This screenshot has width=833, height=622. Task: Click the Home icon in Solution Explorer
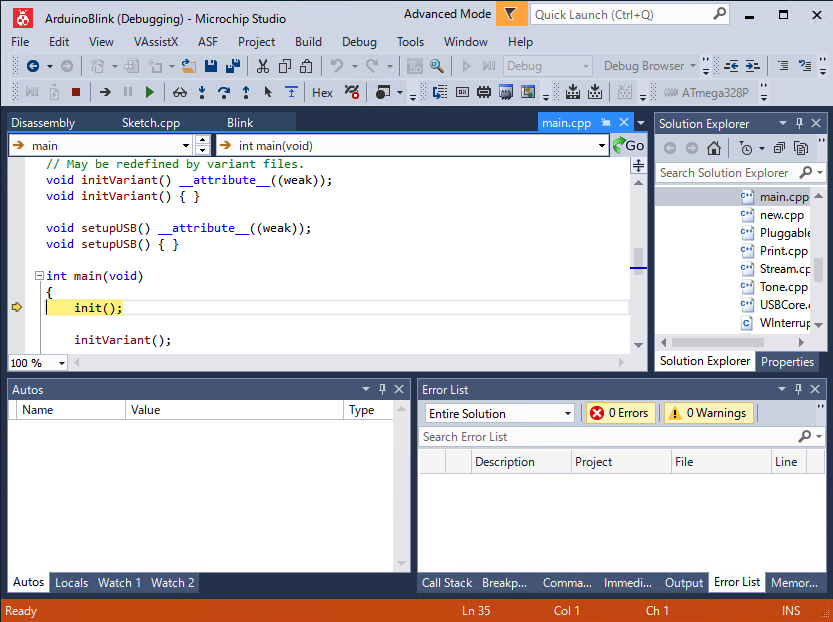[x=714, y=148]
